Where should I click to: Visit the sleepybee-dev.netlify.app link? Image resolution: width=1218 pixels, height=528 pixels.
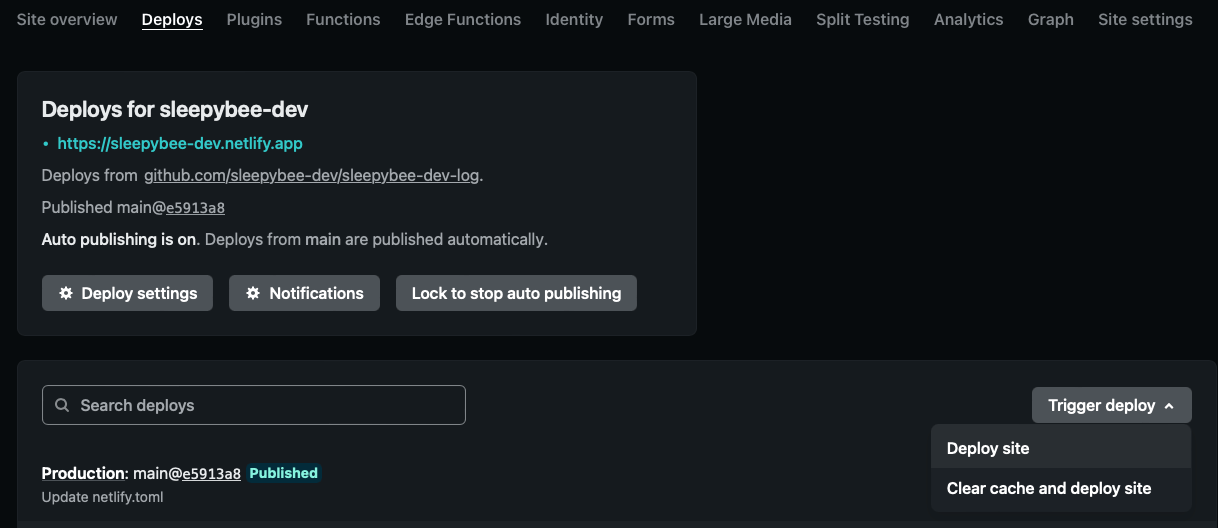180,143
